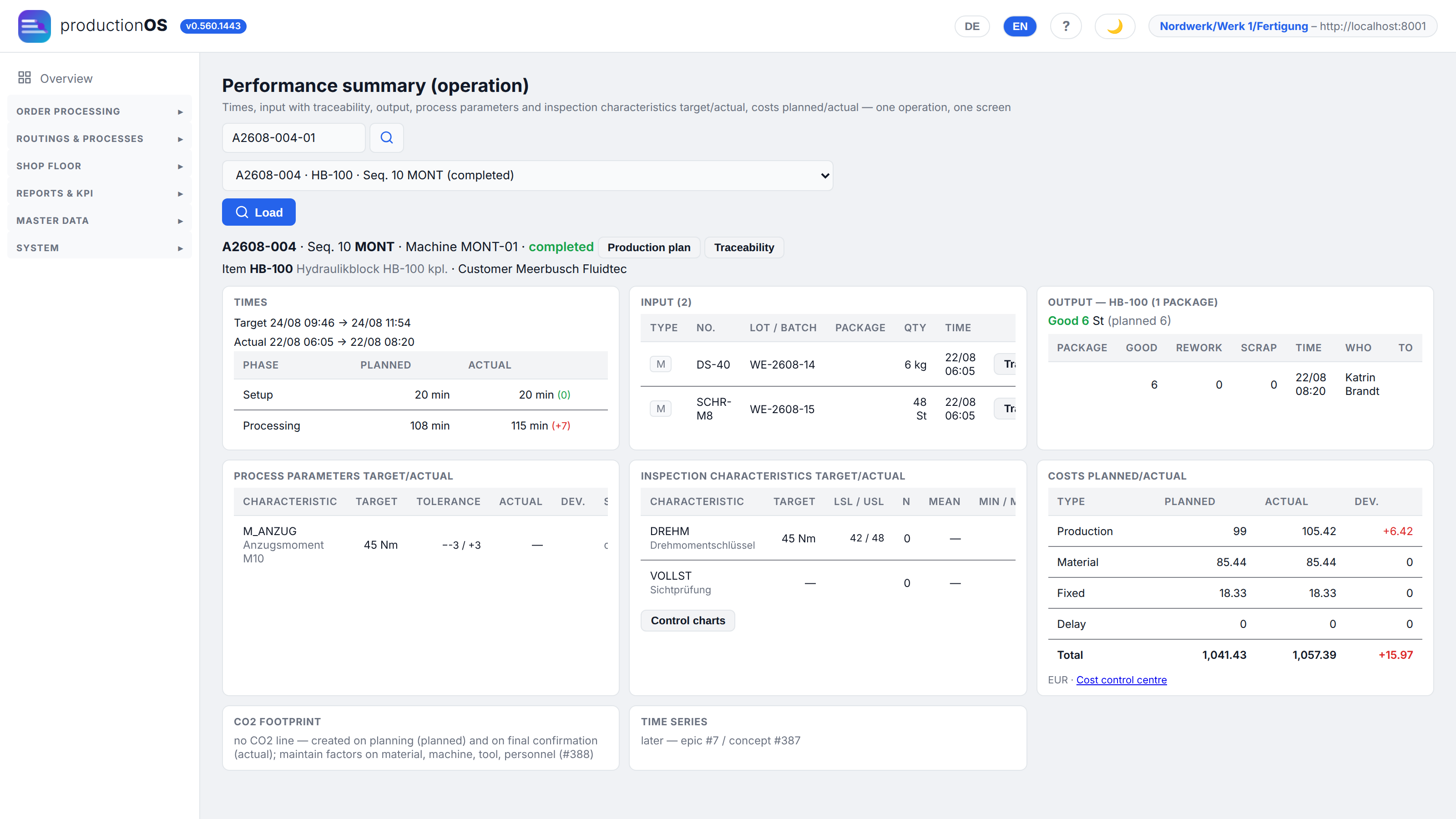Screen dimensions: 1456x819
Task: Click version badge v0.560.1443
Action: [213, 26]
